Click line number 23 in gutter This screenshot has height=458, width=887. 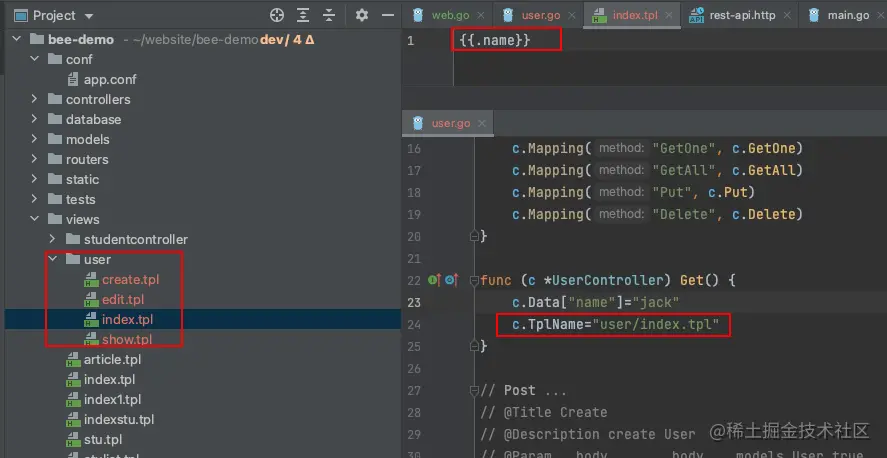(x=414, y=303)
